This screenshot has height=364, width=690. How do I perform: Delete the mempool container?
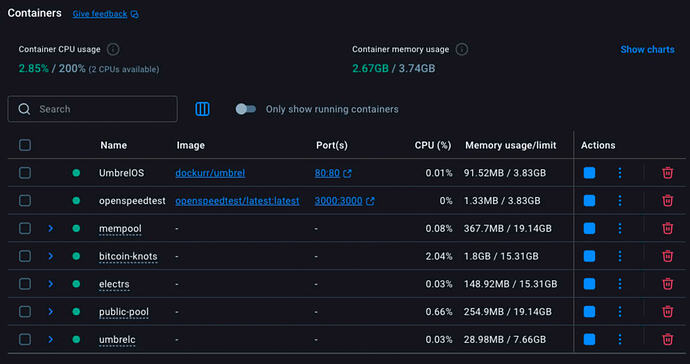click(668, 228)
